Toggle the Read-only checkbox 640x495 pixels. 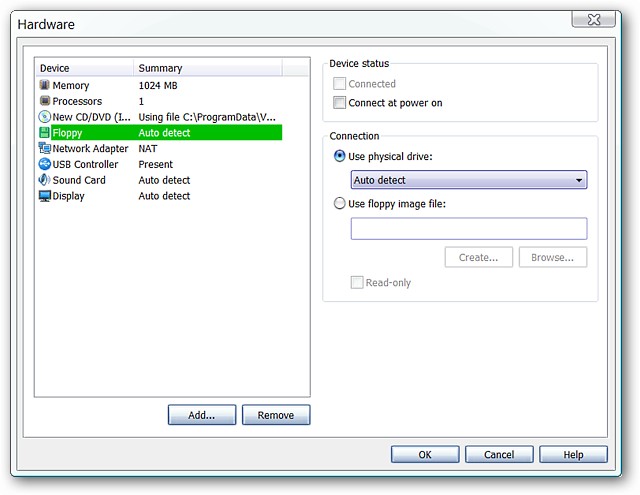pyautogui.click(x=357, y=282)
